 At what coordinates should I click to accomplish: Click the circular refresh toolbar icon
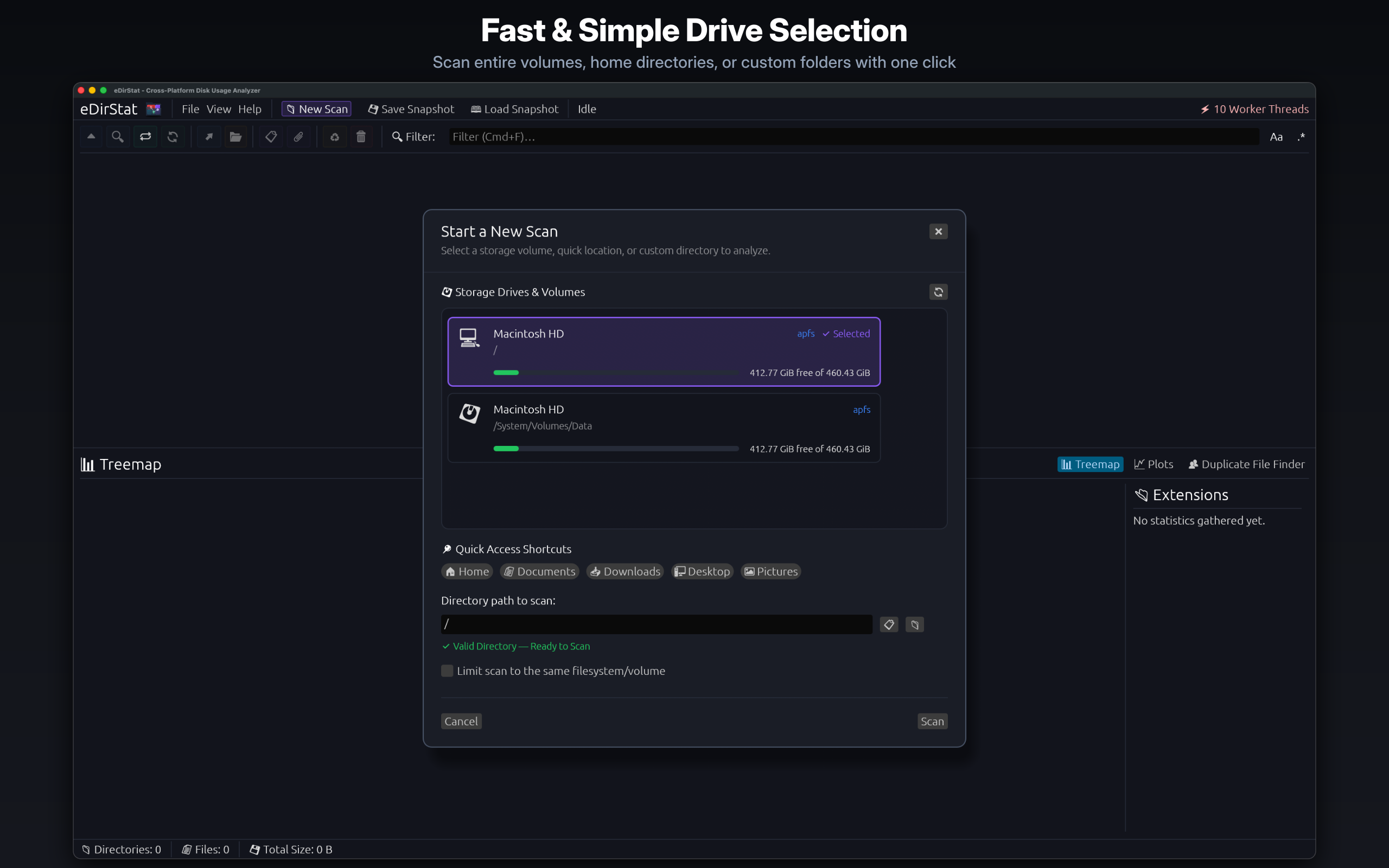(x=172, y=137)
